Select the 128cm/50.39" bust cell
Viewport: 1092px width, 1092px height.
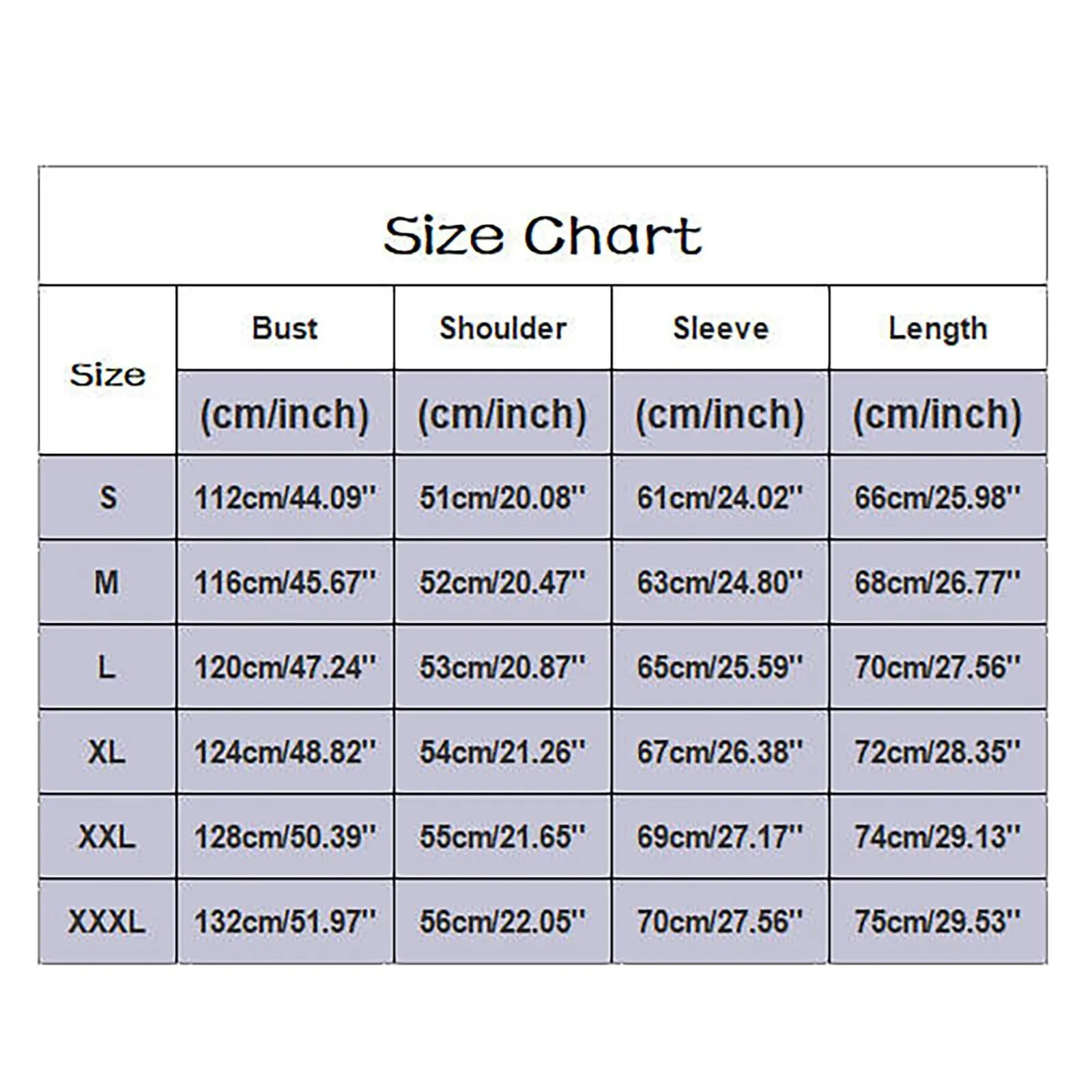[x=285, y=836]
